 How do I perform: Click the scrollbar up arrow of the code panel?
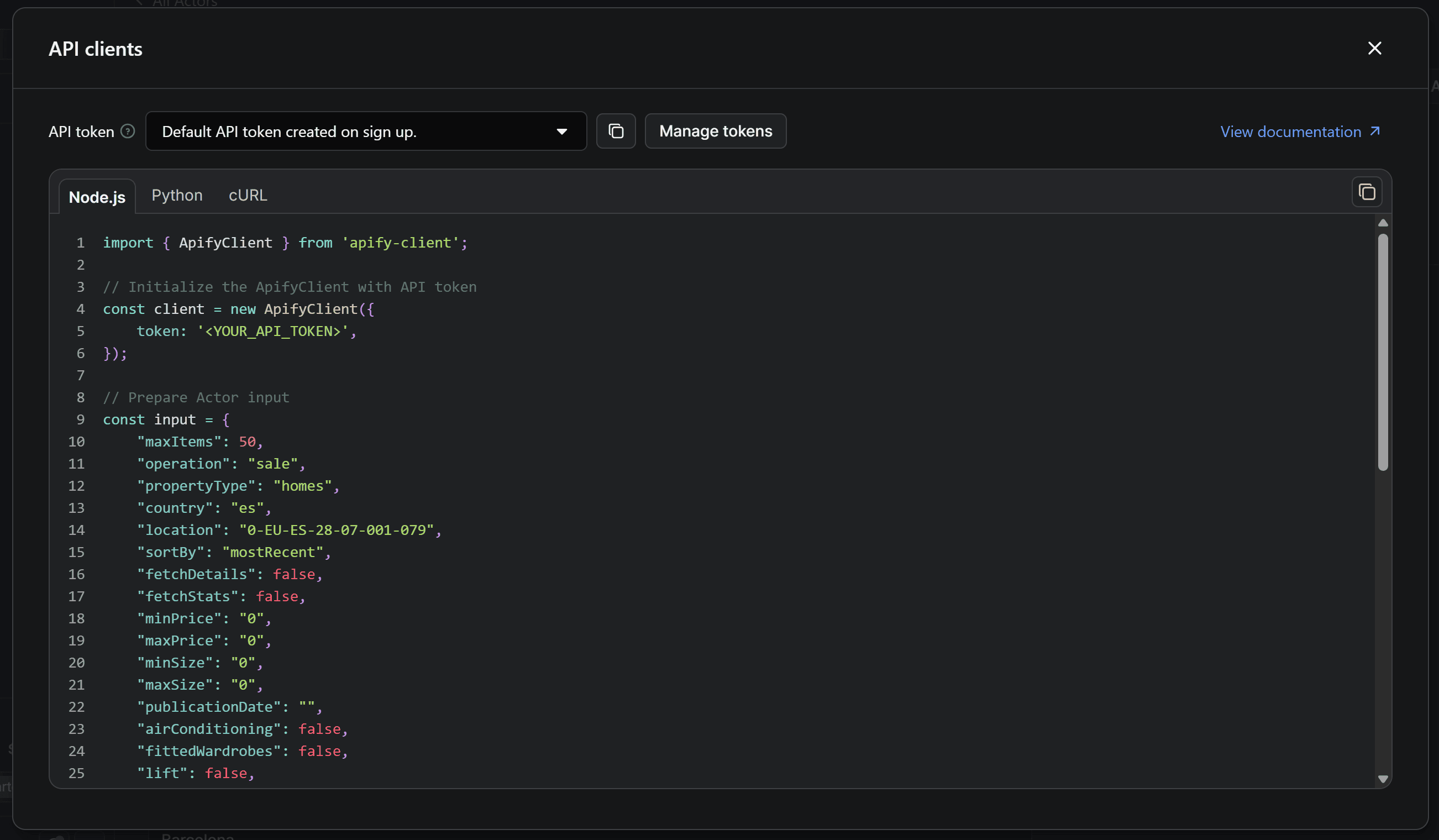click(x=1383, y=223)
